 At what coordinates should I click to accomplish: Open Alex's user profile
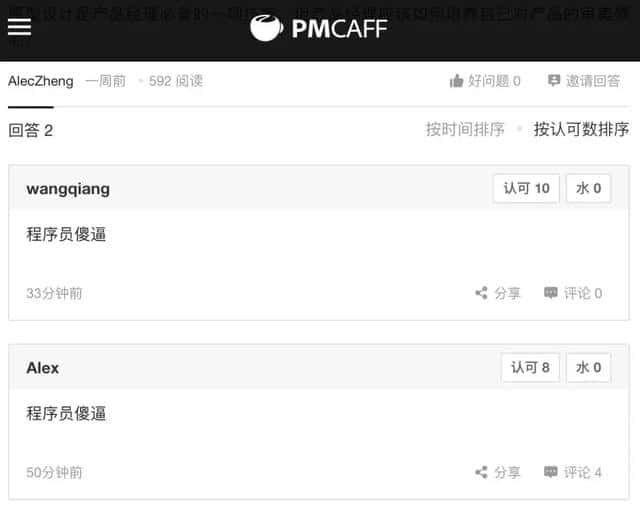click(42, 368)
